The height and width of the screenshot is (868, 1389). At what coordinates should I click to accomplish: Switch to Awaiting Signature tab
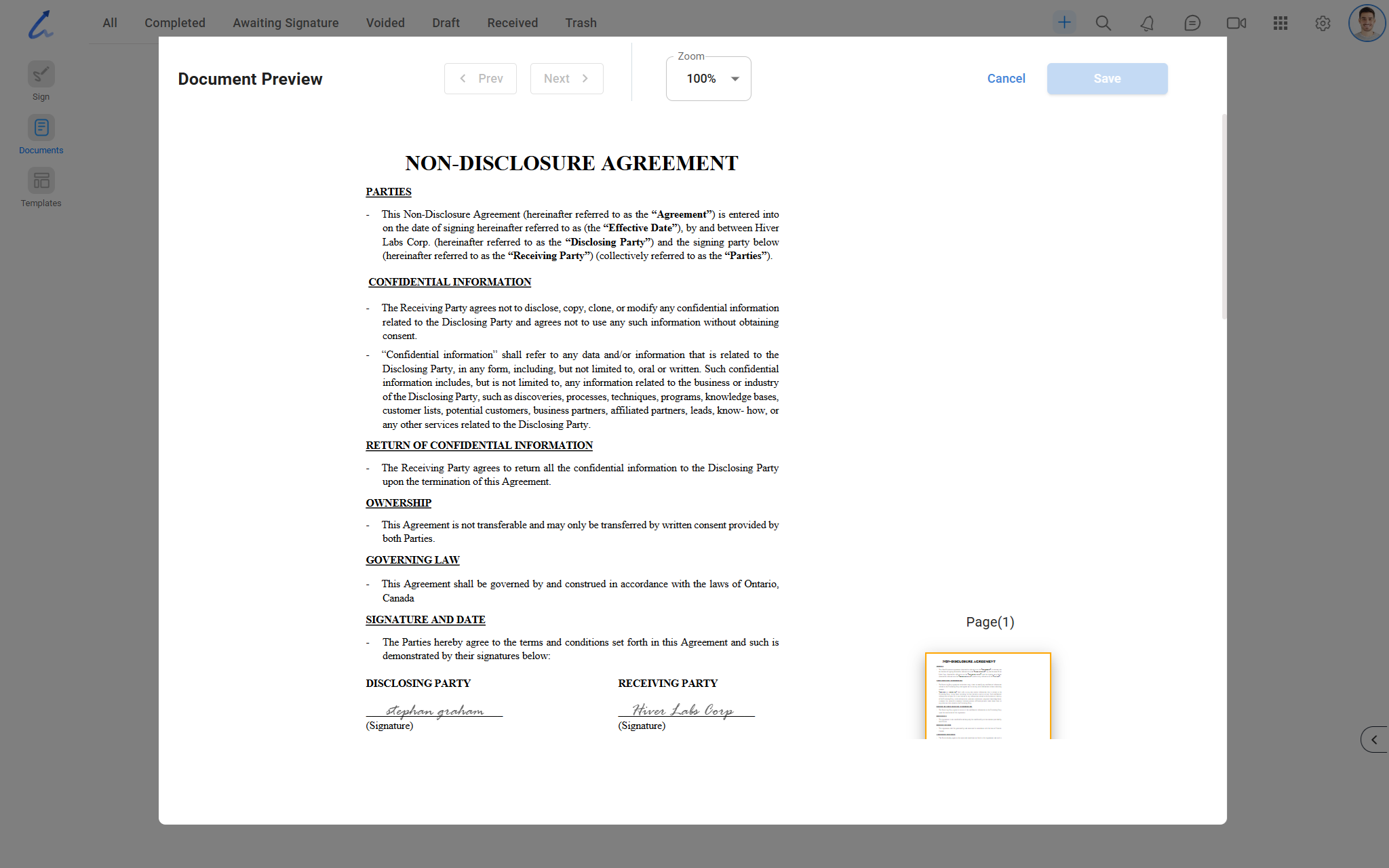(286, 23)
